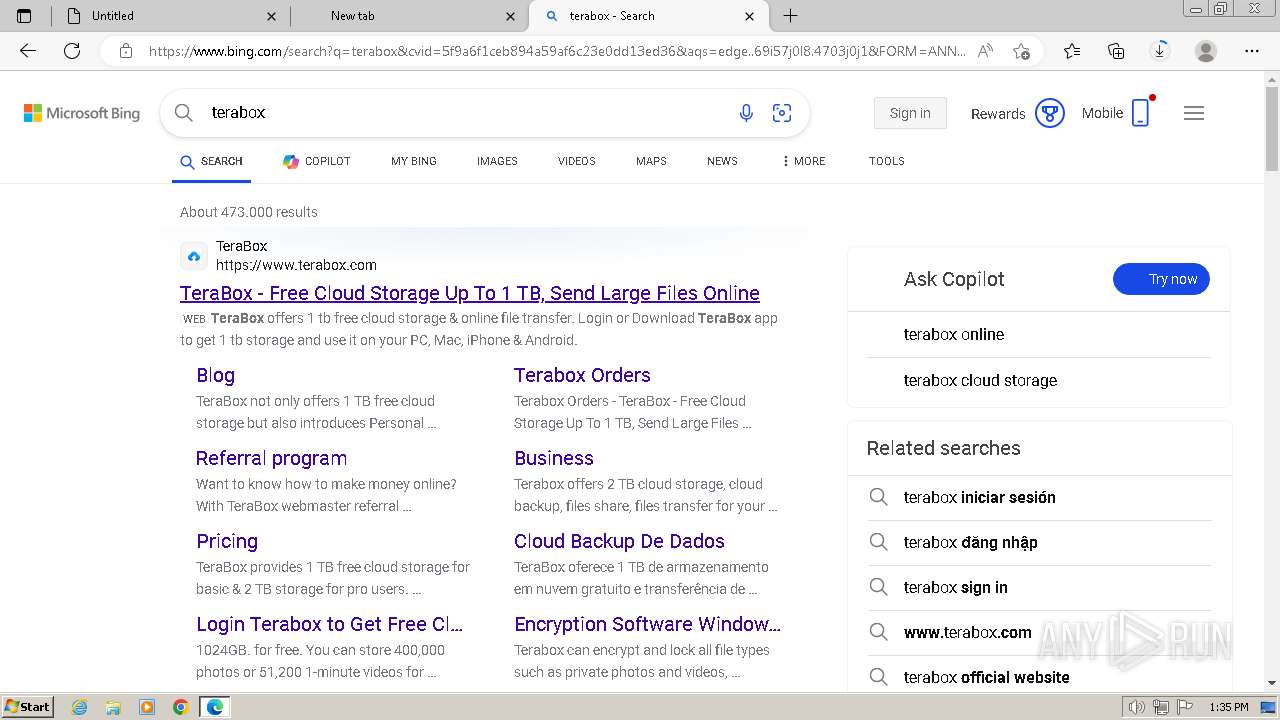Open the Cloud Backup De Dados sitelink
Screen dimensions: 1280x720
(x=619, y=541)
